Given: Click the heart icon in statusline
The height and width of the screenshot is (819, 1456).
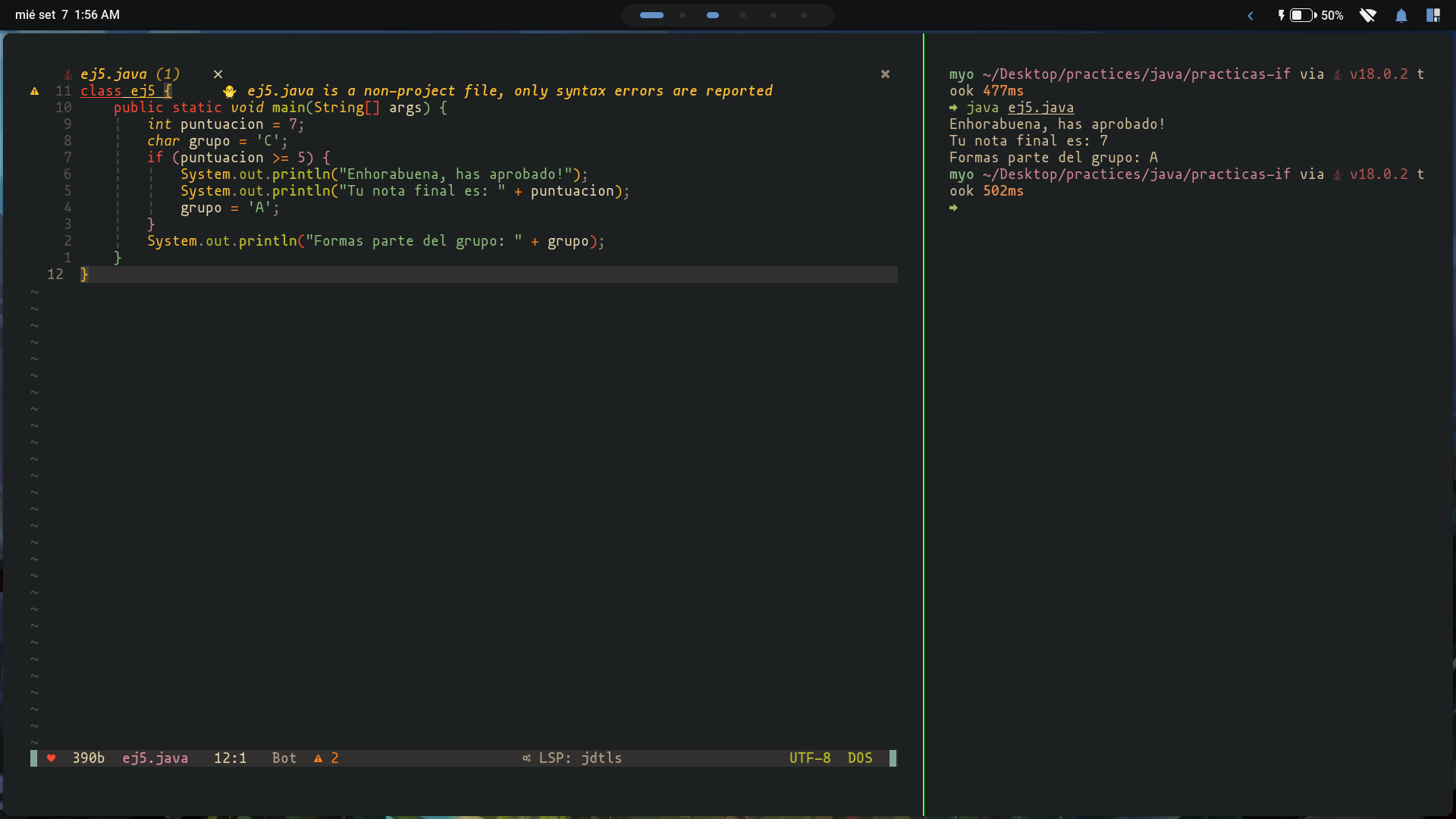Looking at the screenshot, I should [51, 758].
